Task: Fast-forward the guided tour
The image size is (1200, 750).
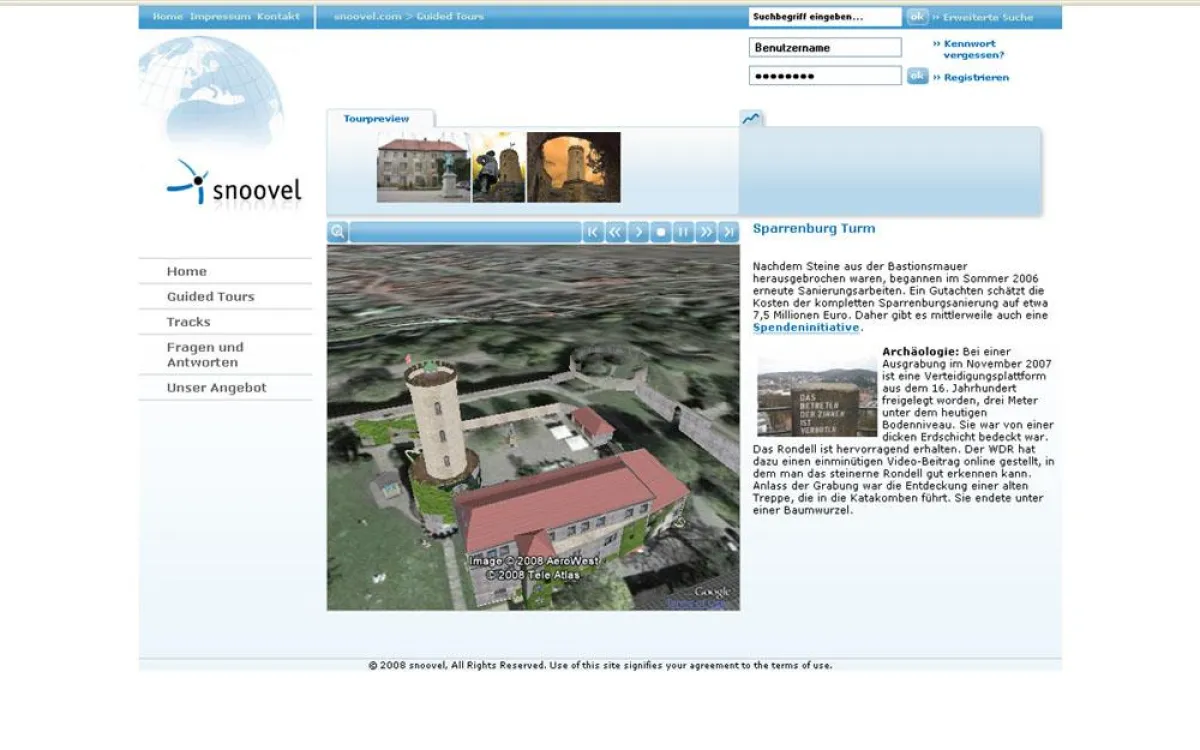Action: (706, 232)
